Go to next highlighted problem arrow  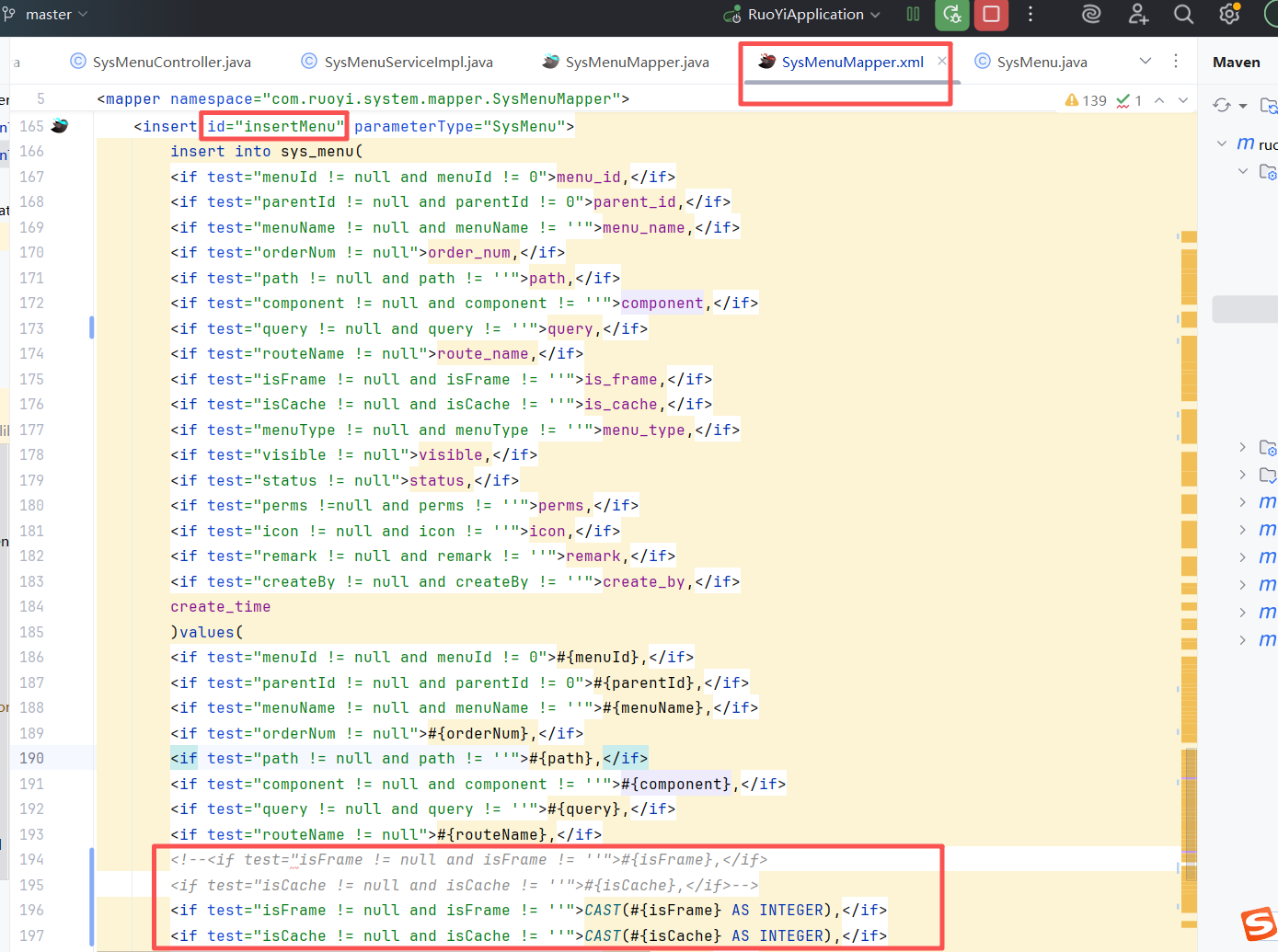point(1183,100)
